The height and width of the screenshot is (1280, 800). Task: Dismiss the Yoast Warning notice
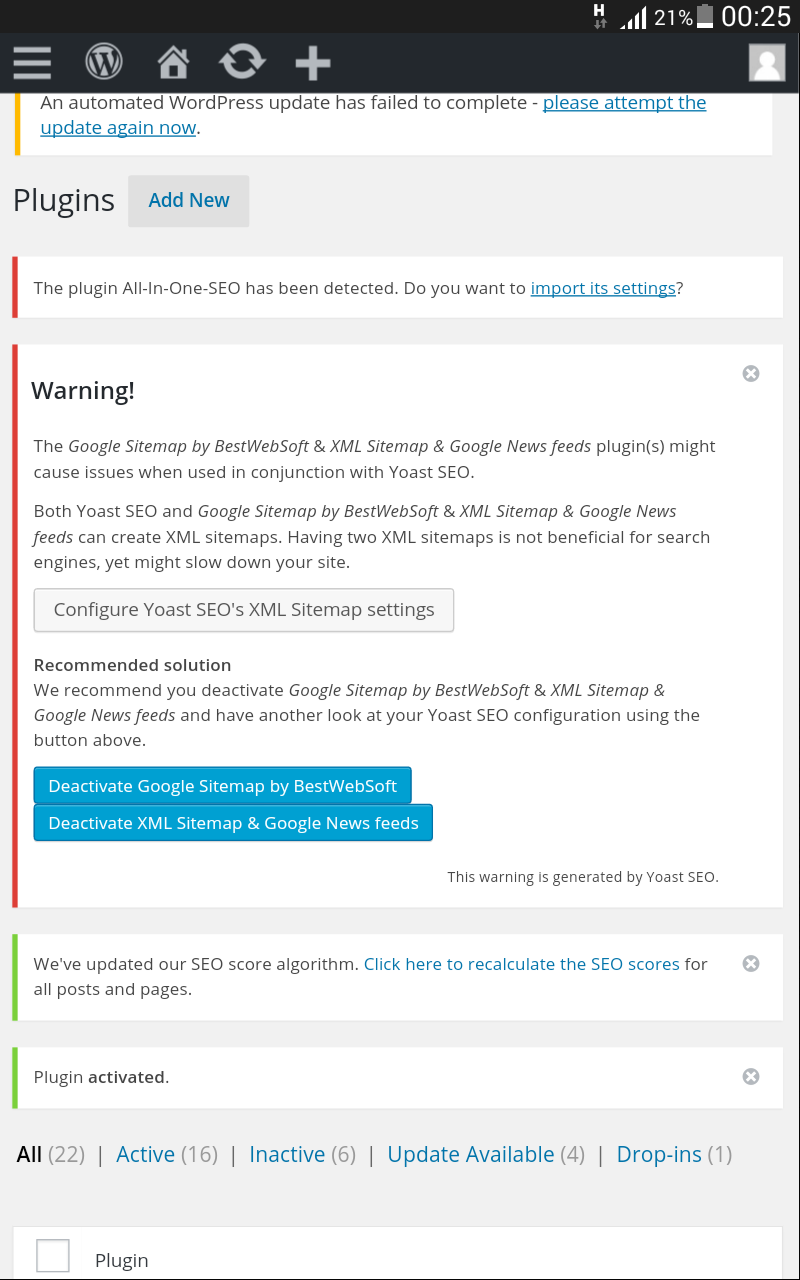[x=751, y=373]
